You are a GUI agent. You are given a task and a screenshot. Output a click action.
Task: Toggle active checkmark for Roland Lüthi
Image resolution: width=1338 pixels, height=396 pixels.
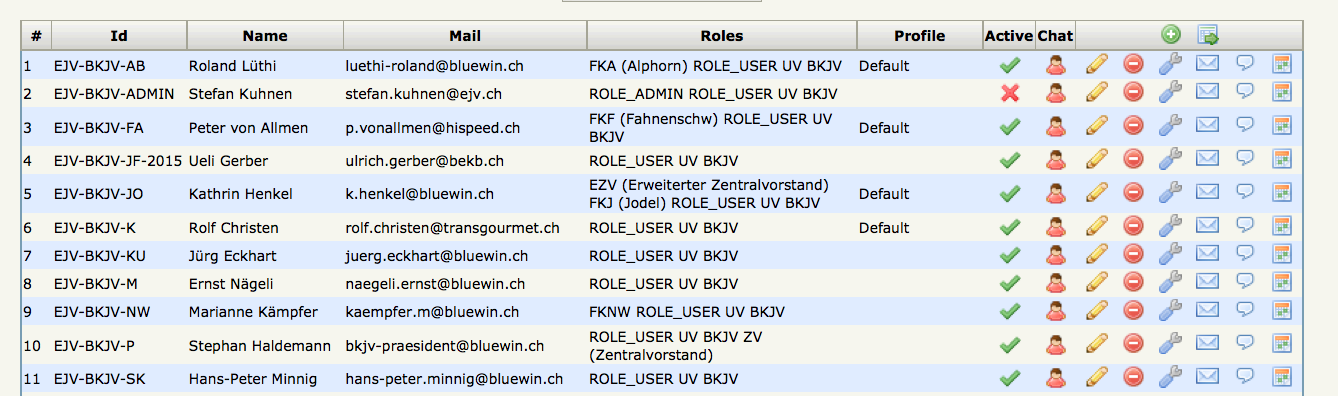(1010, 66)
